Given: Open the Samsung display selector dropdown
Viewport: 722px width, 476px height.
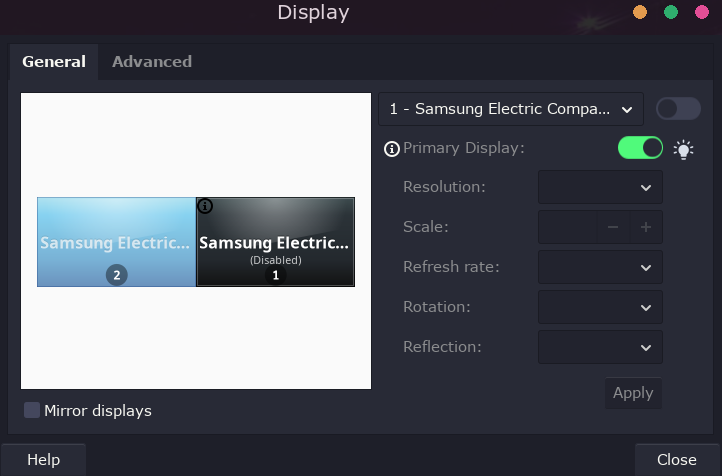Looking at the screenshot, I should pyautogui.click(x=511, y=108).
